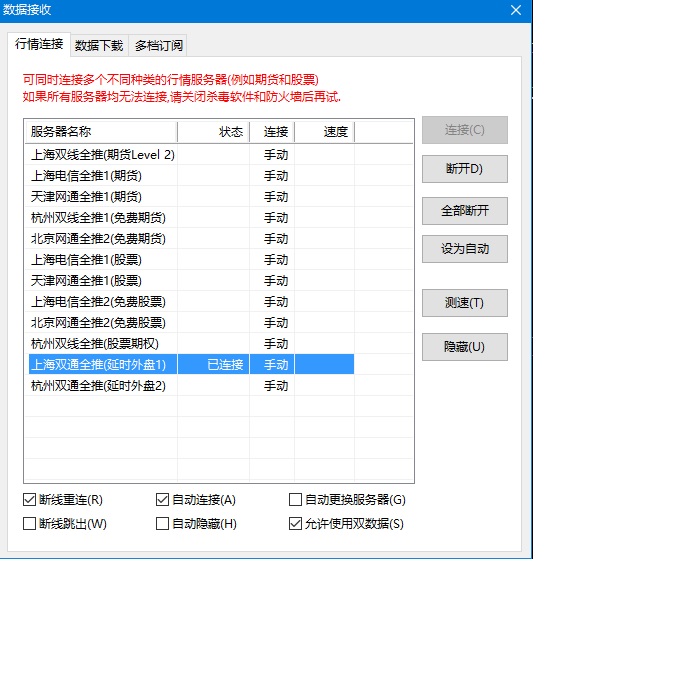Click the 连接(C) button
700x700 pixels.
pyautogui.click(x=465, y=130)
